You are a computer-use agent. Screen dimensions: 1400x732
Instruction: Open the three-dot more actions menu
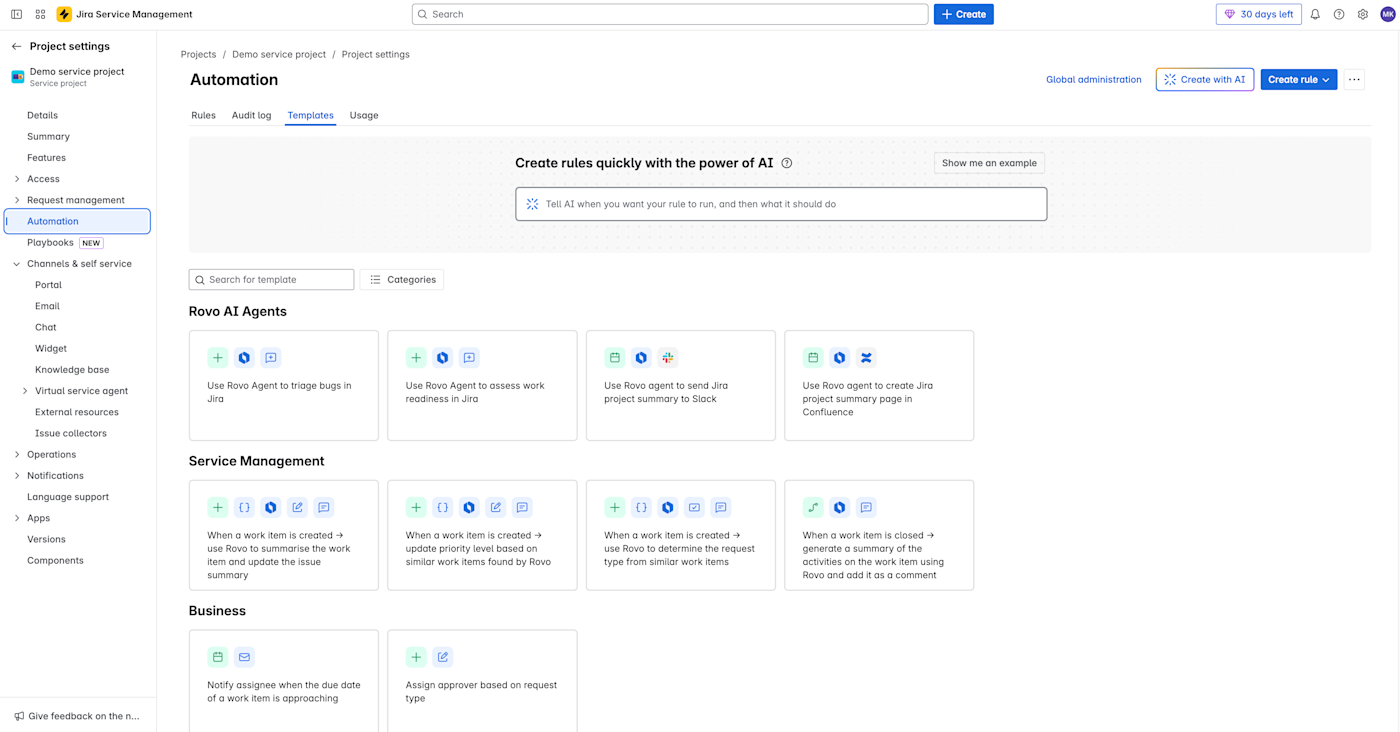(x=1354, y=80)
